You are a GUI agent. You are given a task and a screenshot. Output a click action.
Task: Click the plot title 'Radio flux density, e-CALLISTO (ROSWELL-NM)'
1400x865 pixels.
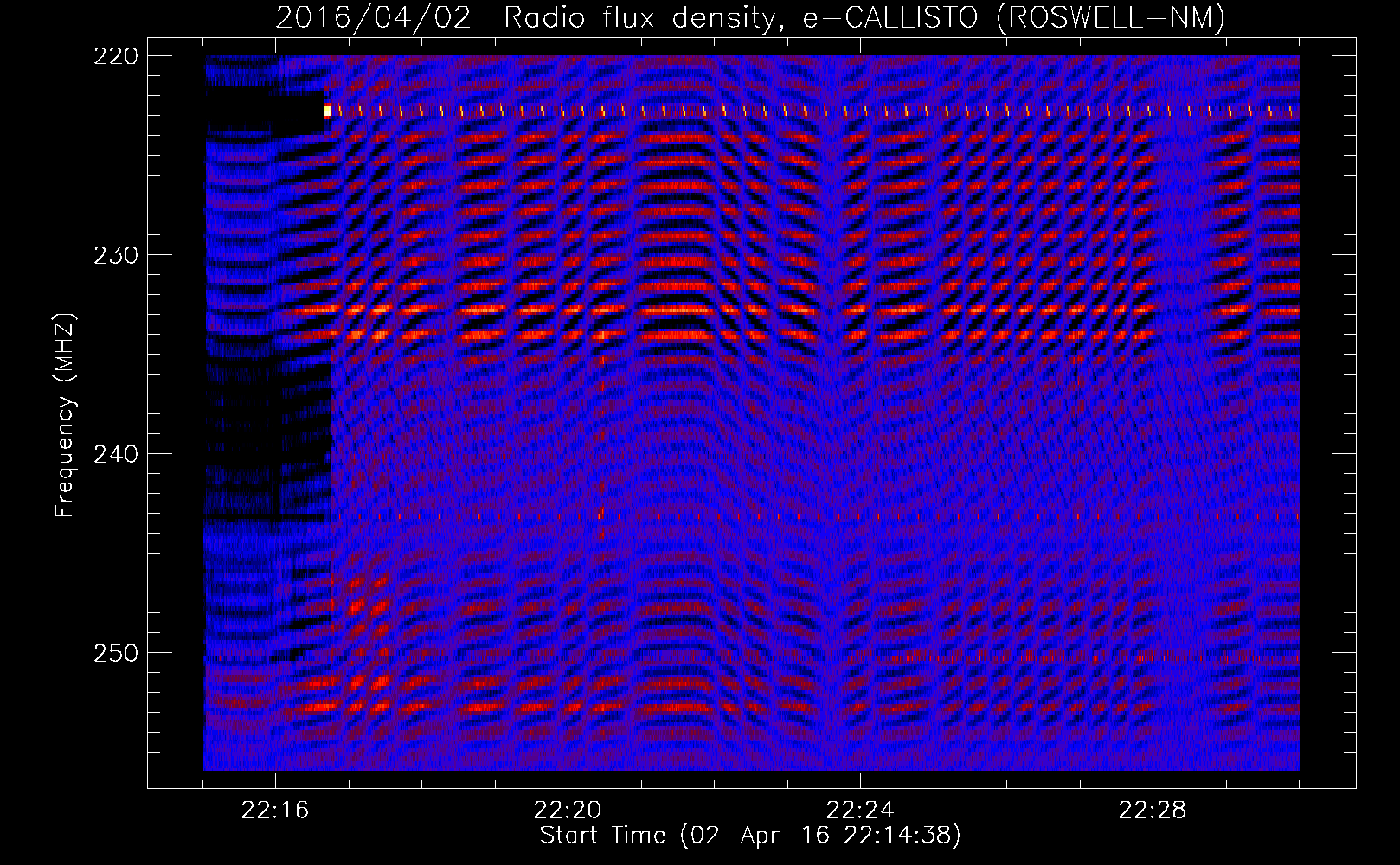[864, 17]
